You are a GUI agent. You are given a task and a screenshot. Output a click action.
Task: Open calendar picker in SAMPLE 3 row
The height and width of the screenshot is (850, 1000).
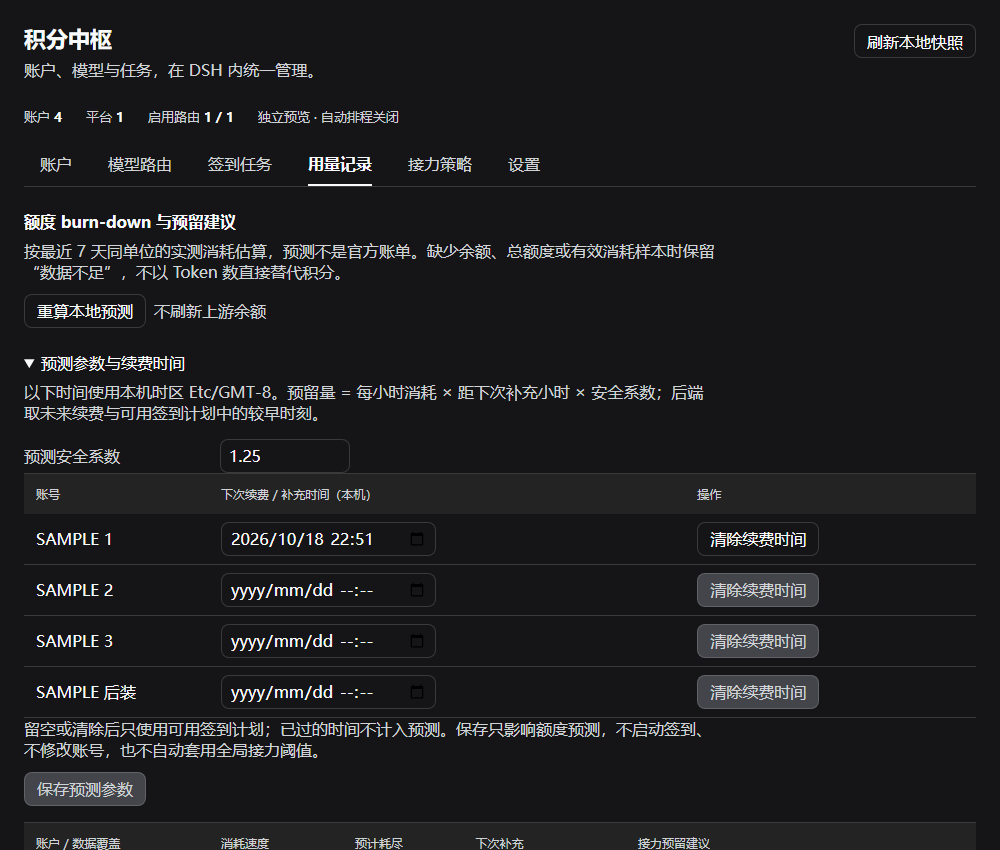click(416, 641)
